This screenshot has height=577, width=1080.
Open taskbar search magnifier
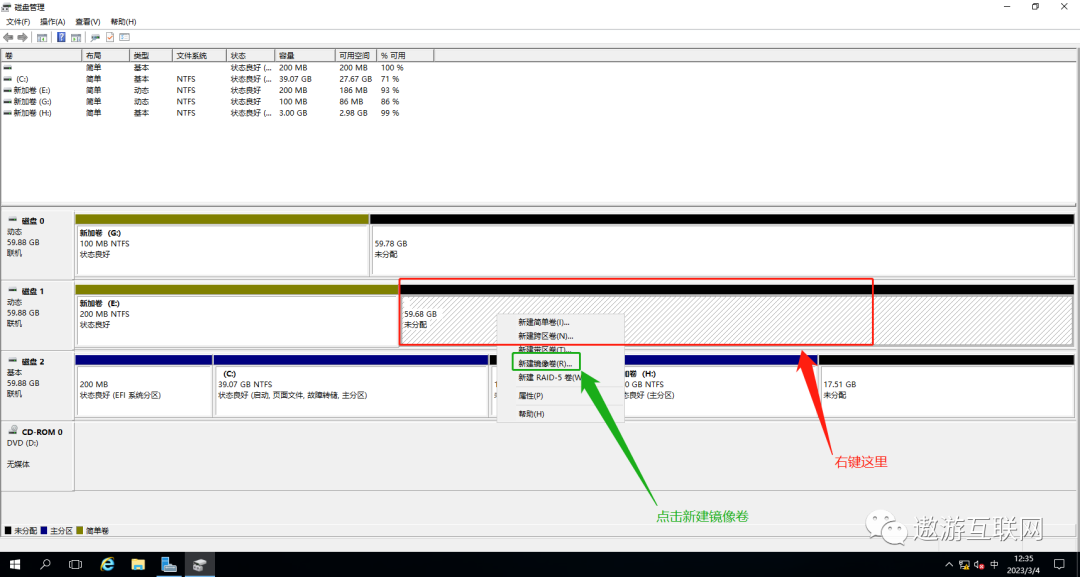pyautogui.click(x=45, y=565)
